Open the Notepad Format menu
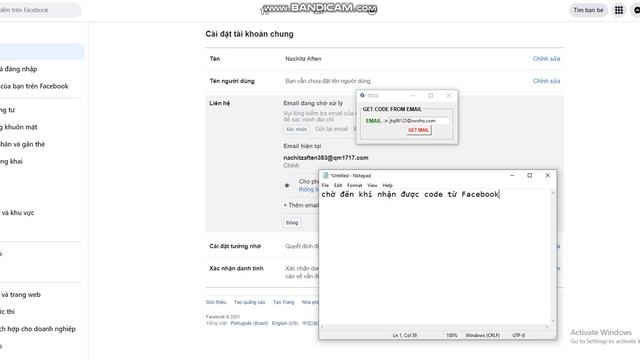640x360 pixels. tap(354, 185)
